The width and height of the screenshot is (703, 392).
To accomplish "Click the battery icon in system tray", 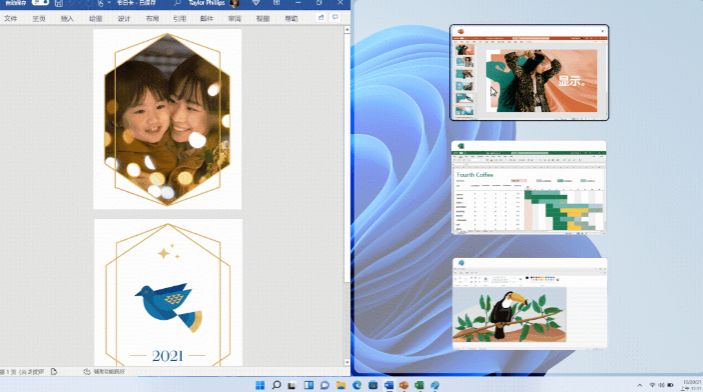I will tap(671, 385).
